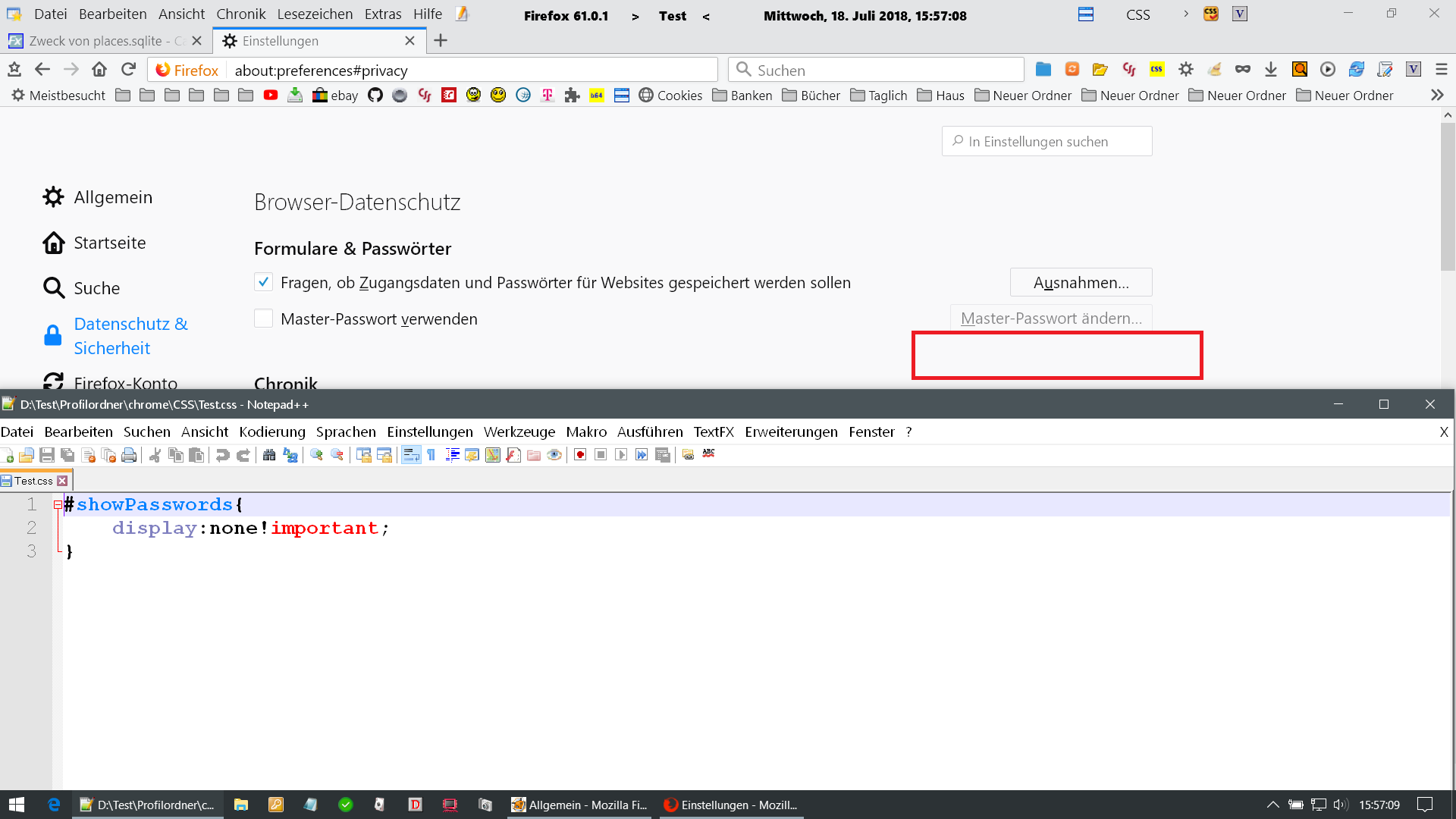Open the Firefox hamburger menu
This screenshot has width=1456, height=819.
point(1442,70)
